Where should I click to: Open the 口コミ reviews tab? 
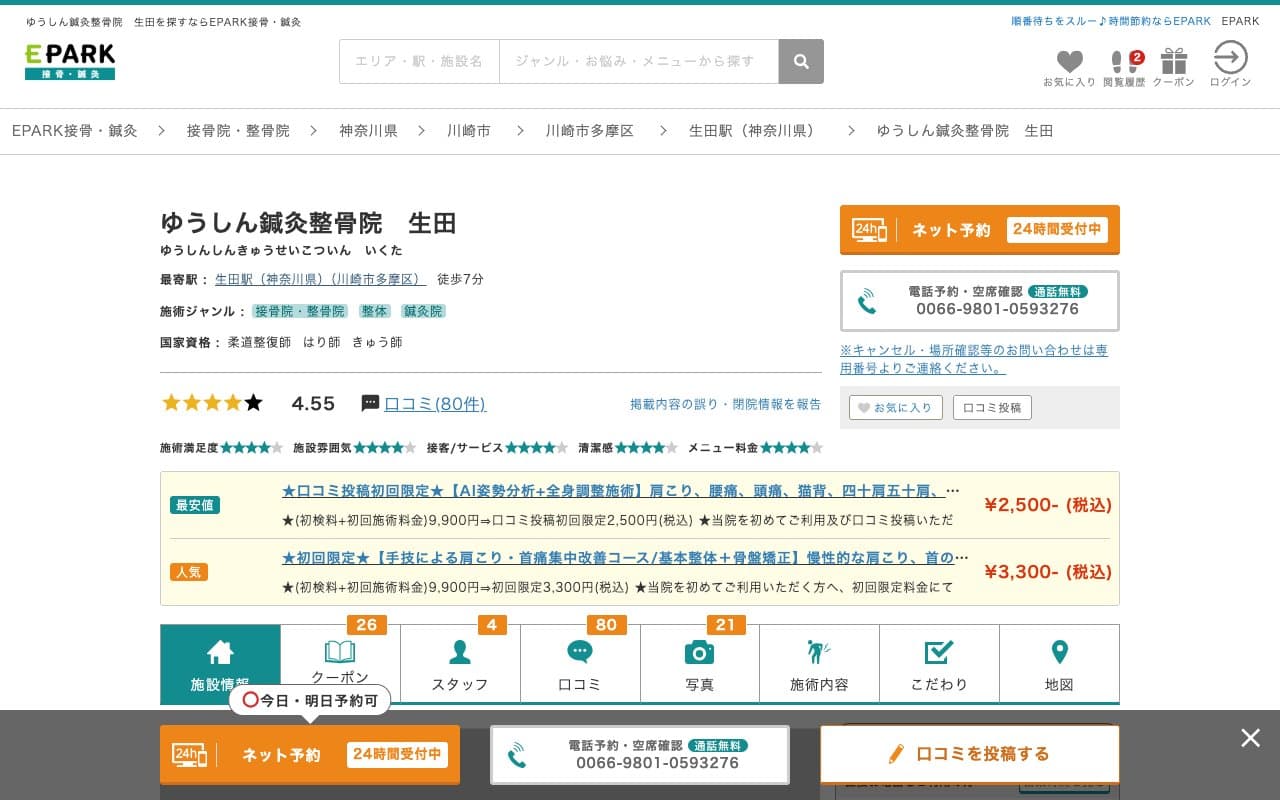point(580,664)
